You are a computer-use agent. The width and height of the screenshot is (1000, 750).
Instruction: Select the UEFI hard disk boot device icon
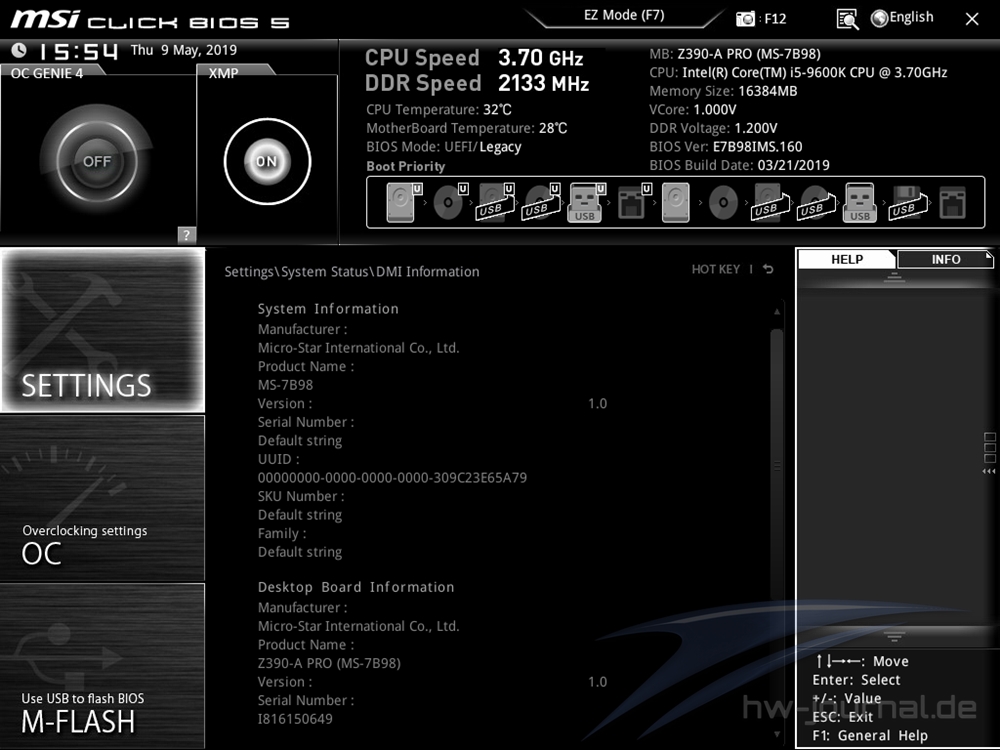pyautogui.click(x=404, y=202)
